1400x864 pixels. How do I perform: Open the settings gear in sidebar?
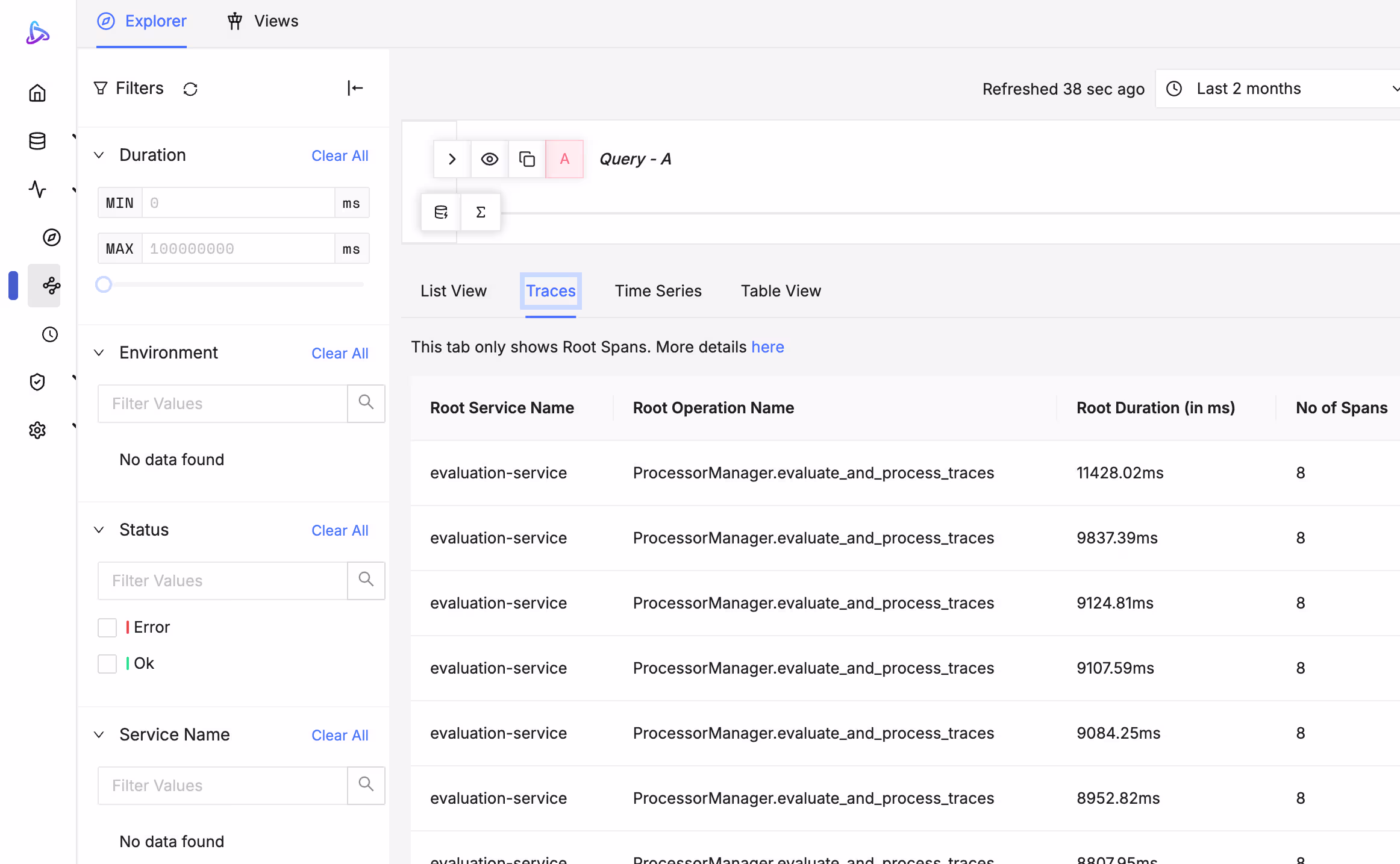click(x=37, y=430)
